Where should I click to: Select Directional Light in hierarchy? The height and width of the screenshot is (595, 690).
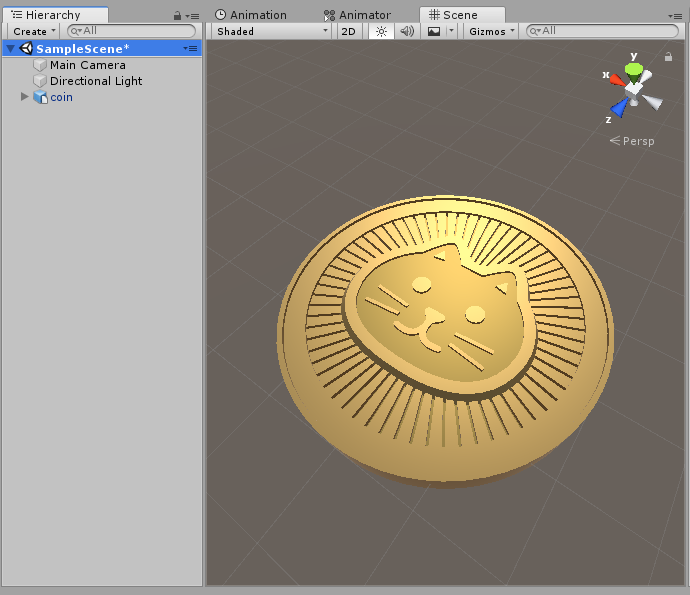(96, 81)
